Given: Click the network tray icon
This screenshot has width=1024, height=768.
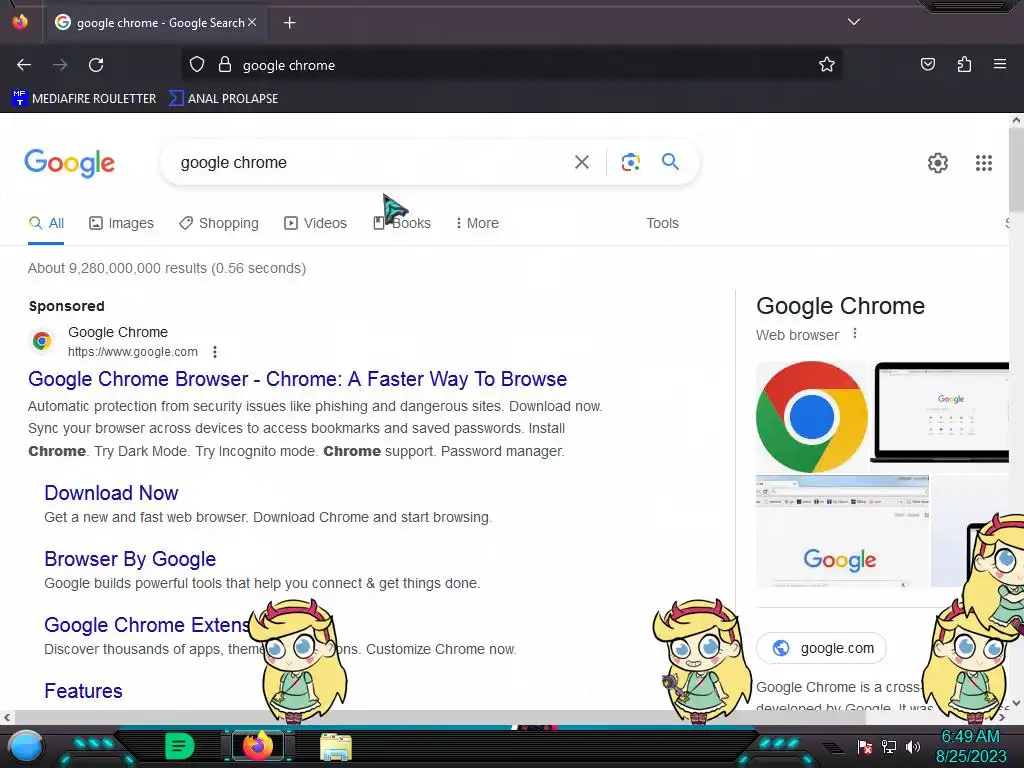Looking at the screenshot, I should click(889, 746).
